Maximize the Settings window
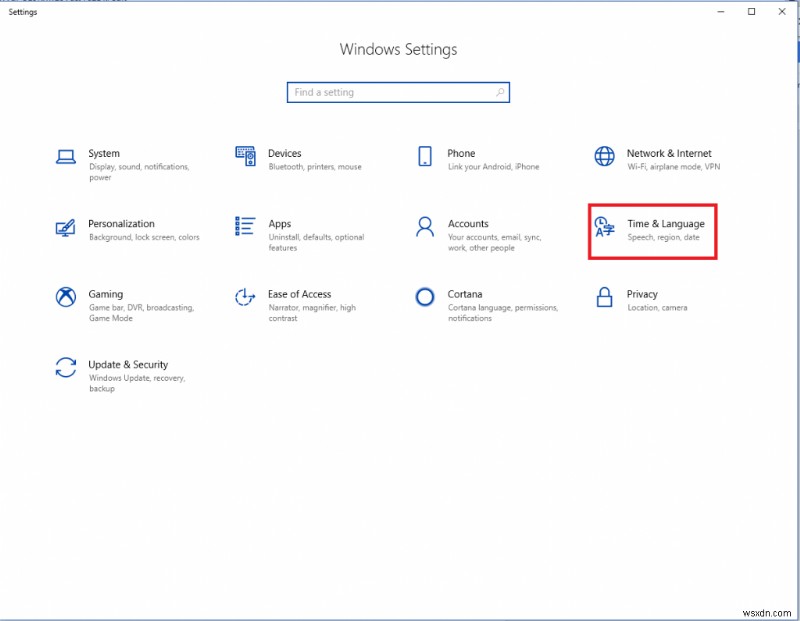The image size is (800, 621). 751,12
